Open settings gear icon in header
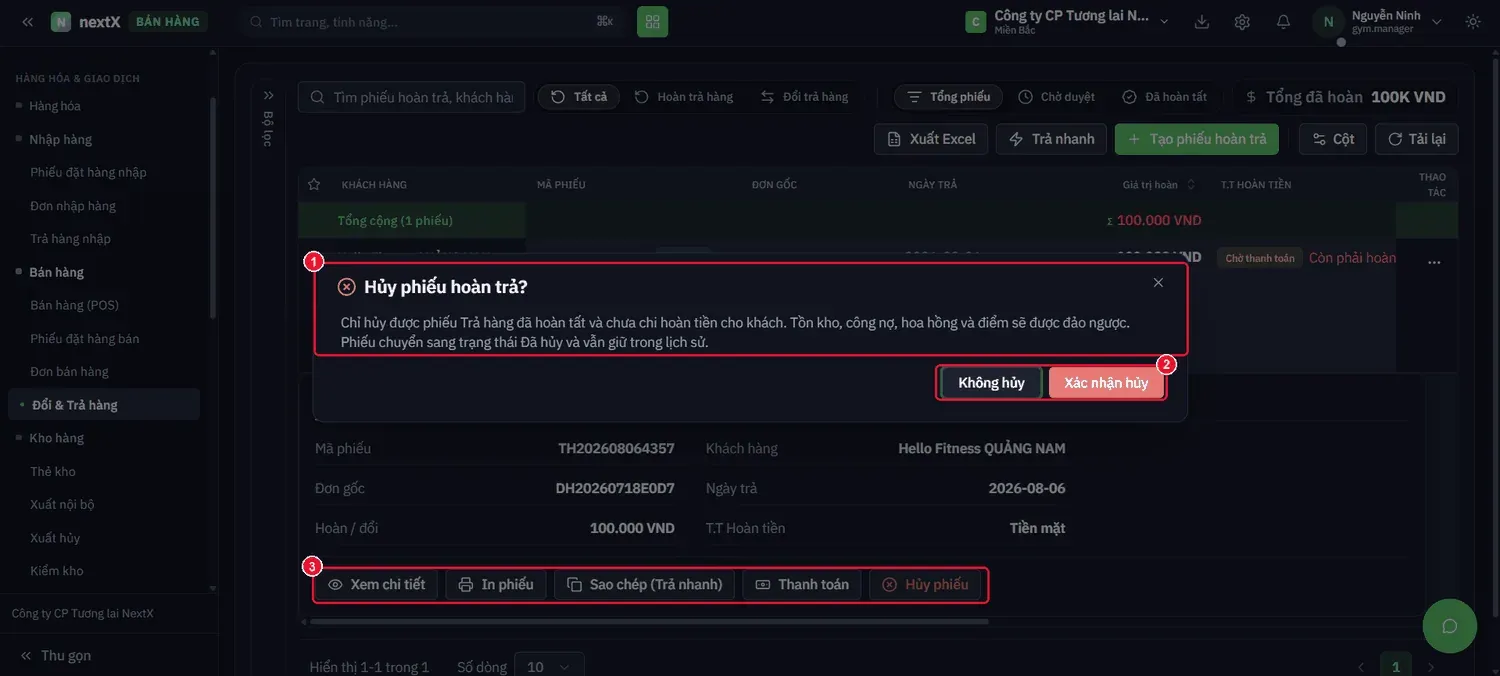 tap(1242, 22)
